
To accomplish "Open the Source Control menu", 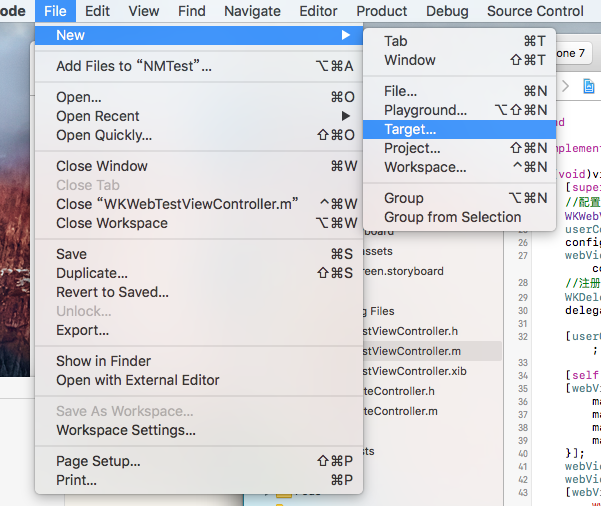I will coord(535,11).
